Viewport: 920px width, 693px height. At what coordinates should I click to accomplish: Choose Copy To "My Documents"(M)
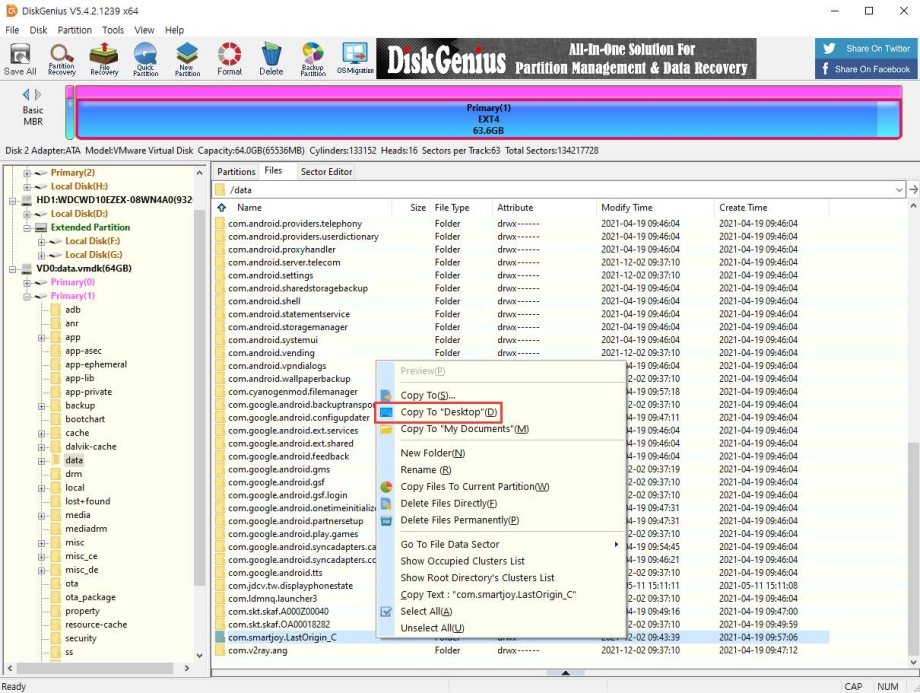464,429
